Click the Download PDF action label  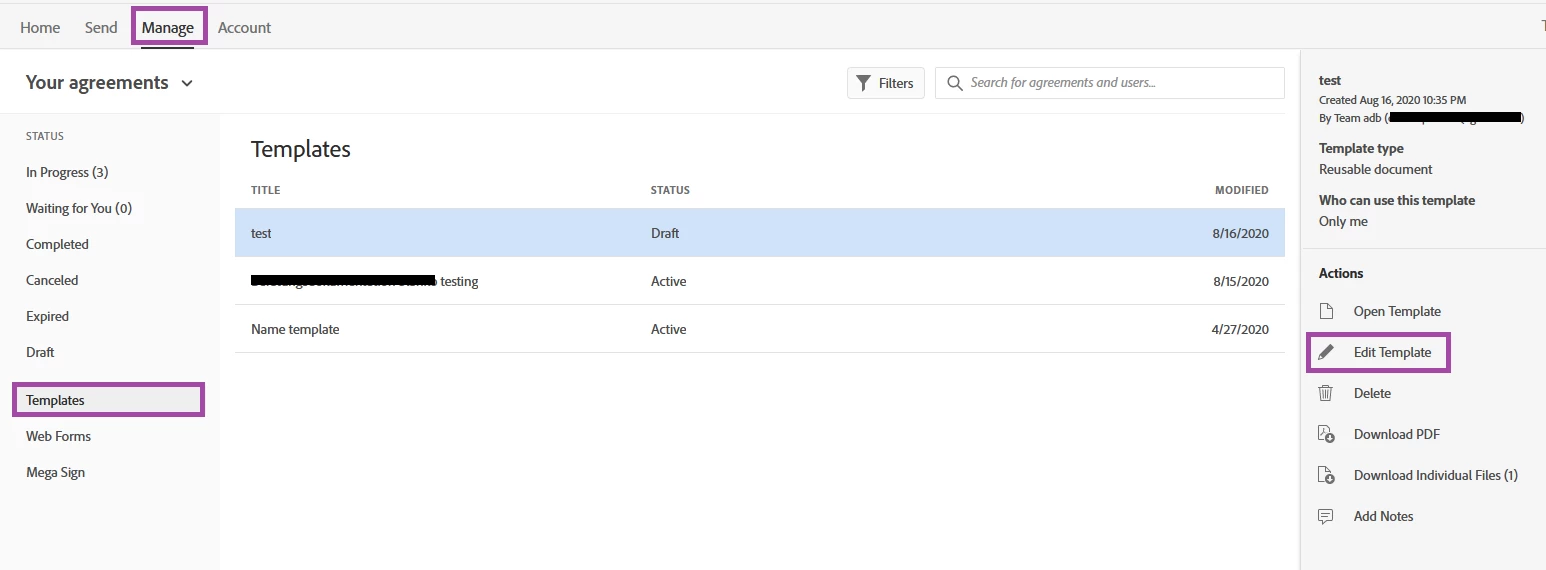click(x=1397, y=434)
